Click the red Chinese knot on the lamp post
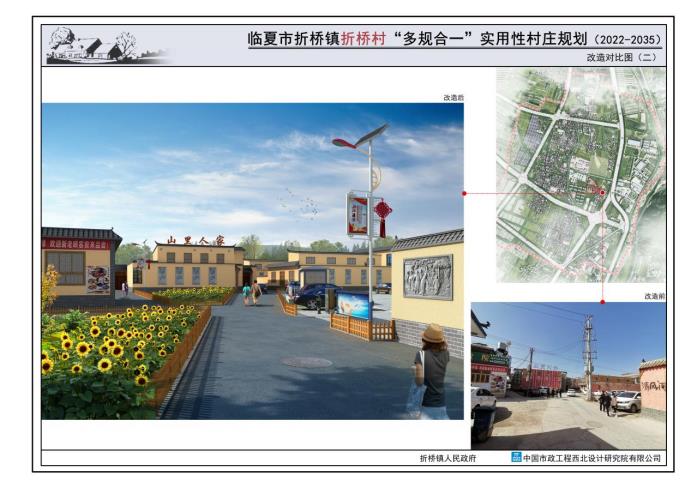Image resolution: width=692 pixels, height=489 pixels. coord(383,214)
